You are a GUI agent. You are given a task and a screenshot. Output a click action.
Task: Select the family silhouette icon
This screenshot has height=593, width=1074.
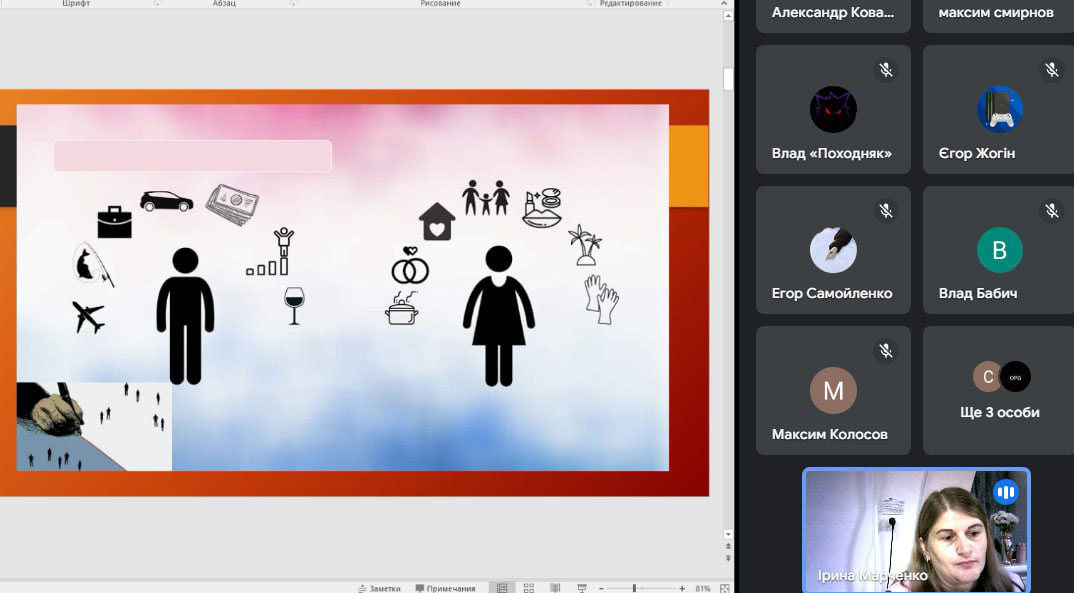click(x=486, y=198)
